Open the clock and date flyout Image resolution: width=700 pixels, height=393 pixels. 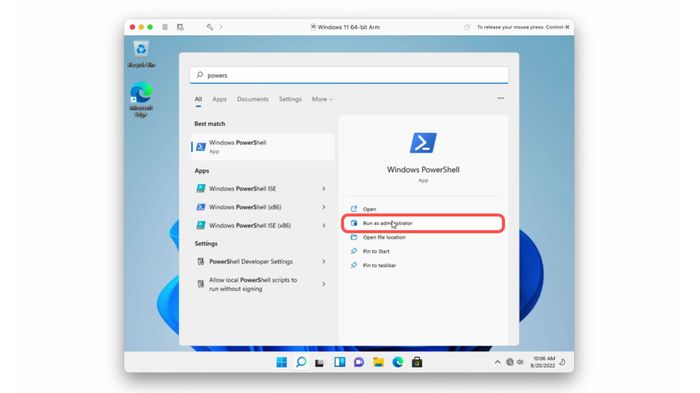click(543, 362)
